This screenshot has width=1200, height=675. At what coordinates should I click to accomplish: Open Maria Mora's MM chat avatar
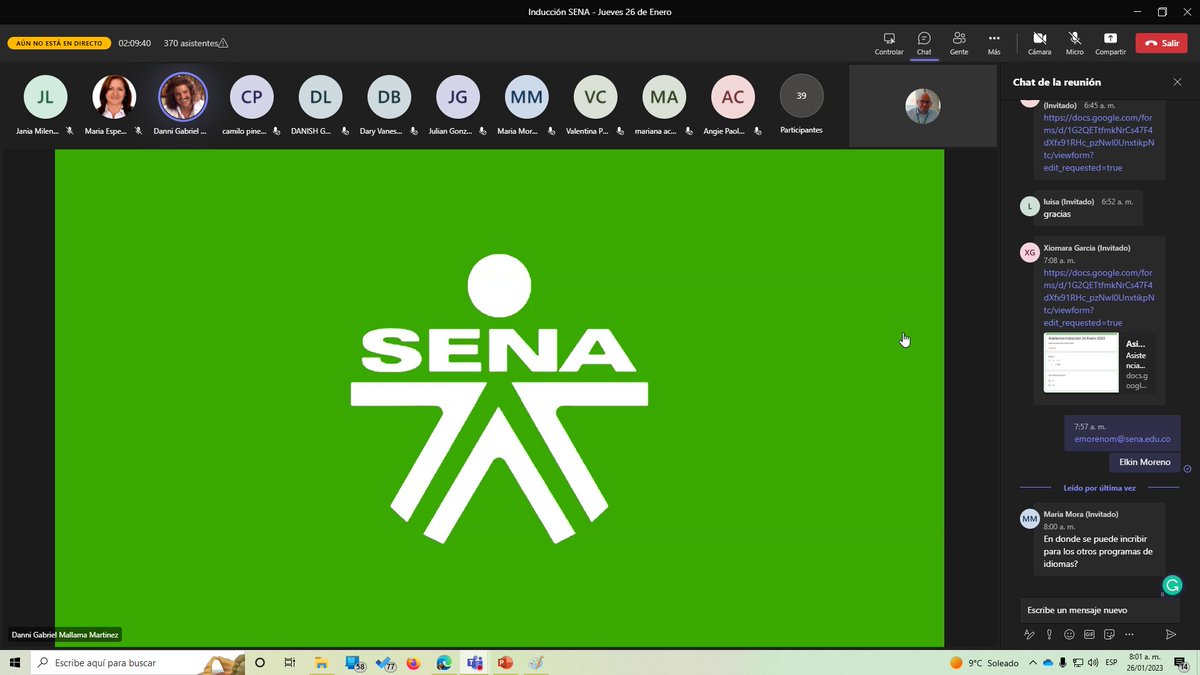(1029, 518)
